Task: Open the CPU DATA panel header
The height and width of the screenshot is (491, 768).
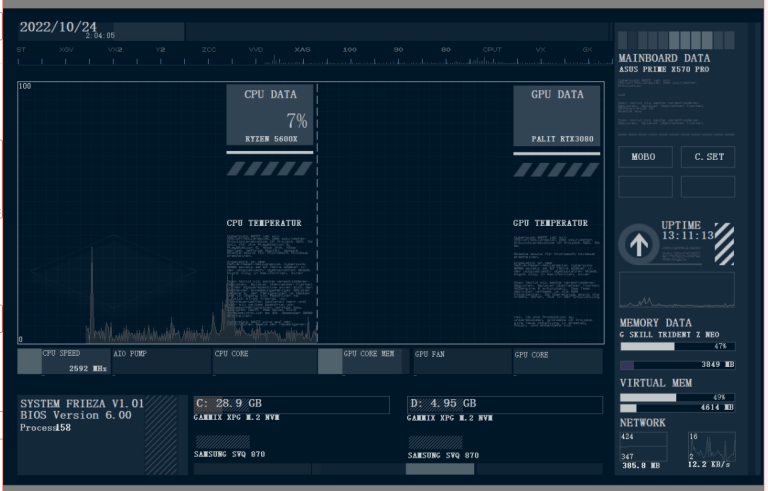Action: (269, 95)
